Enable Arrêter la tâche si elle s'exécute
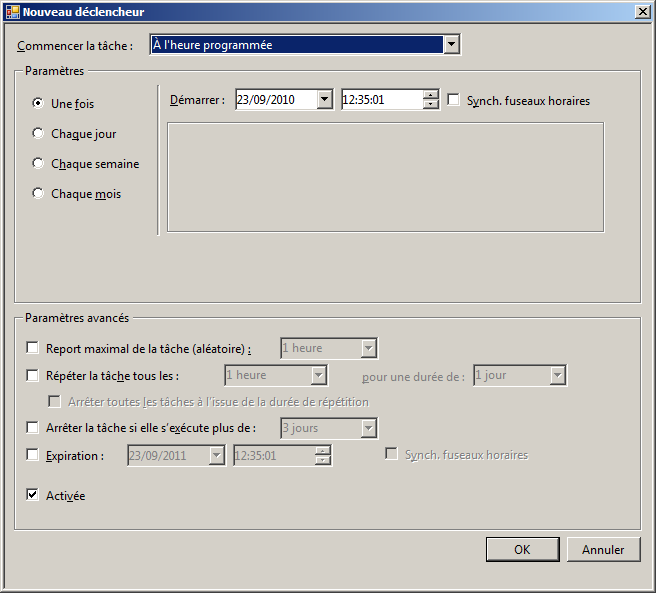656x593 pixels. (x=33, y=428)
